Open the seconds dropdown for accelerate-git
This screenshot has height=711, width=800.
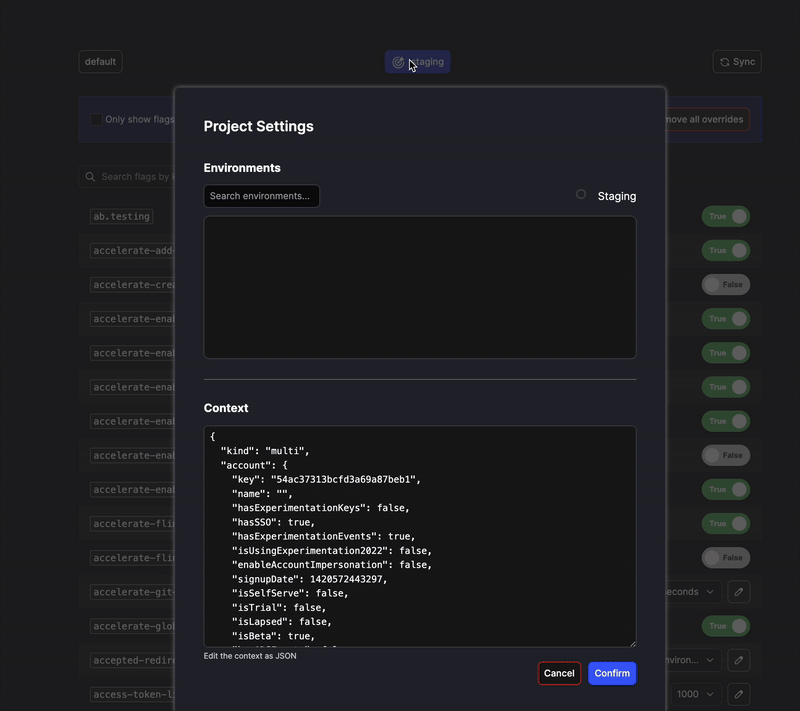pos(693,592)
